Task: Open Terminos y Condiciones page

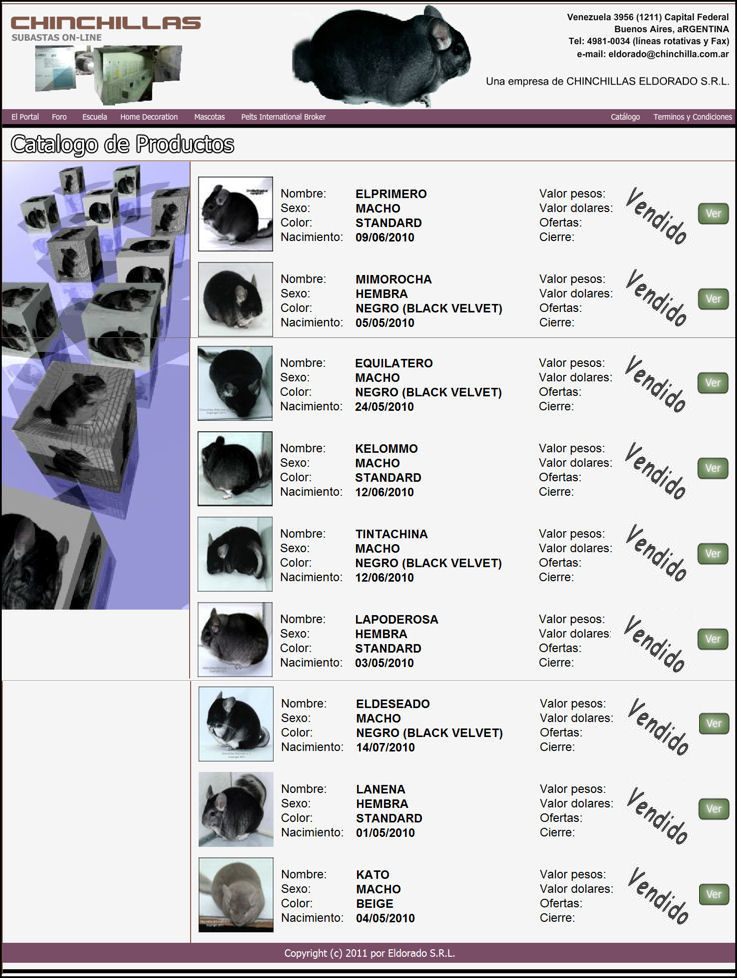Action: pos(692,117)
